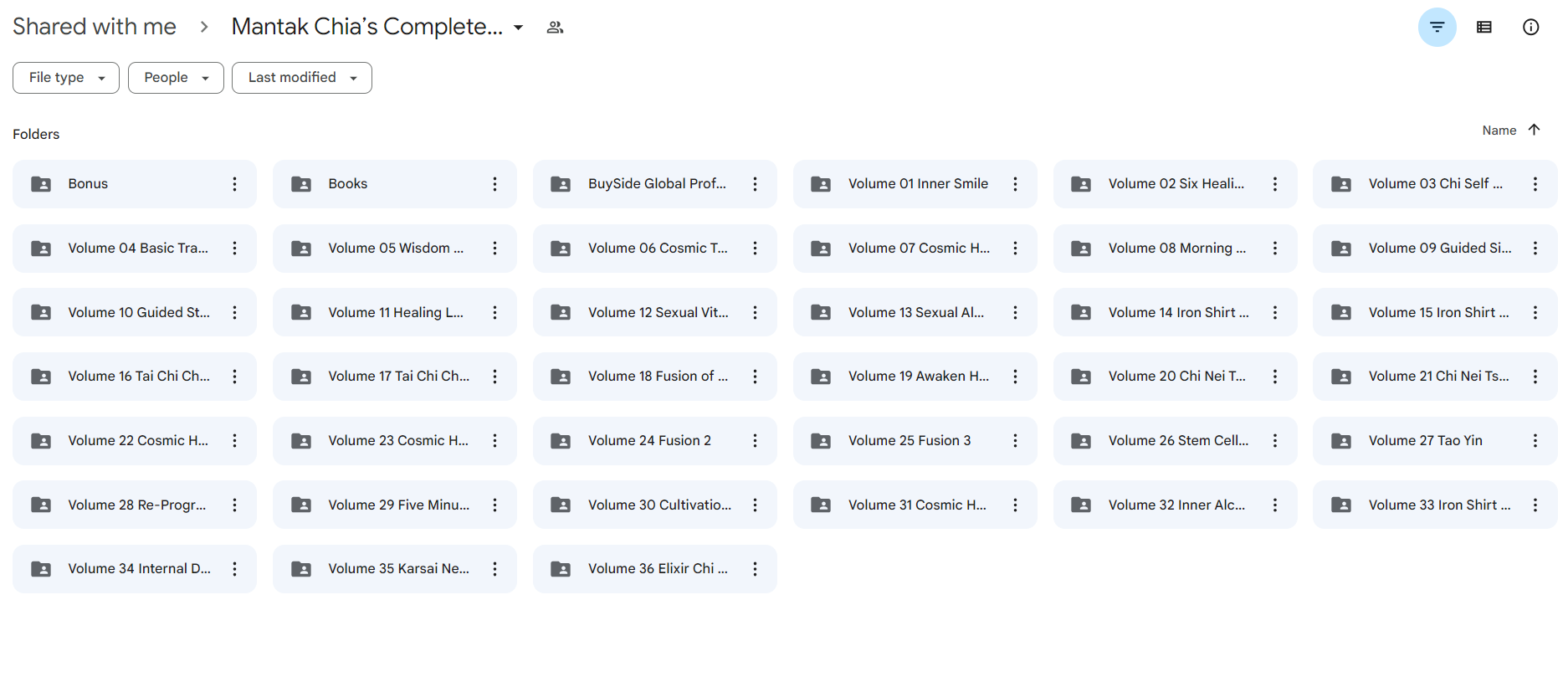The width and height of the screenshot is (1568, 682).
Task: Open more actions for Volume 36 Elixir Chi folder
Action: pos(756,569)
